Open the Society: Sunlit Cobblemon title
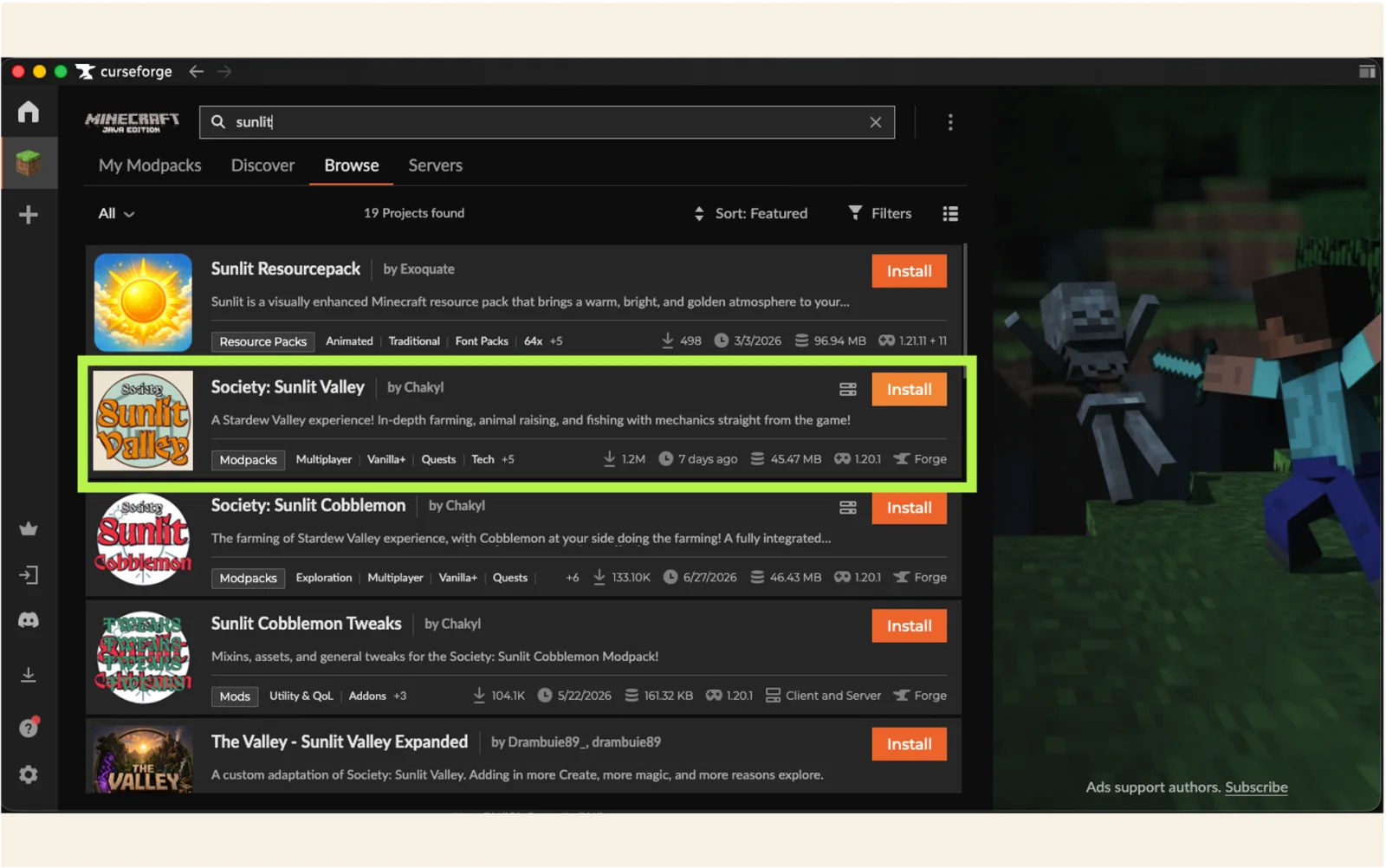The width and height of the screenshot is (1386, 868). 308,506
